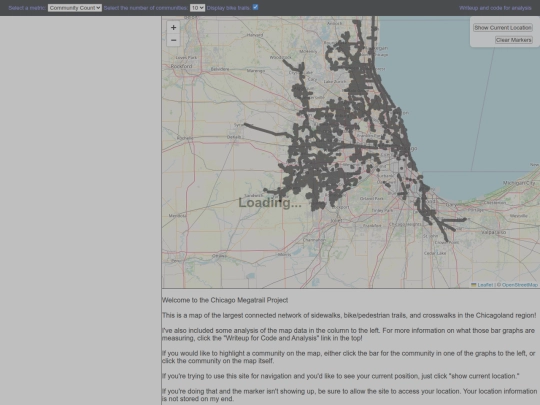Click the Joliet label on map

[x=336, y=220]
